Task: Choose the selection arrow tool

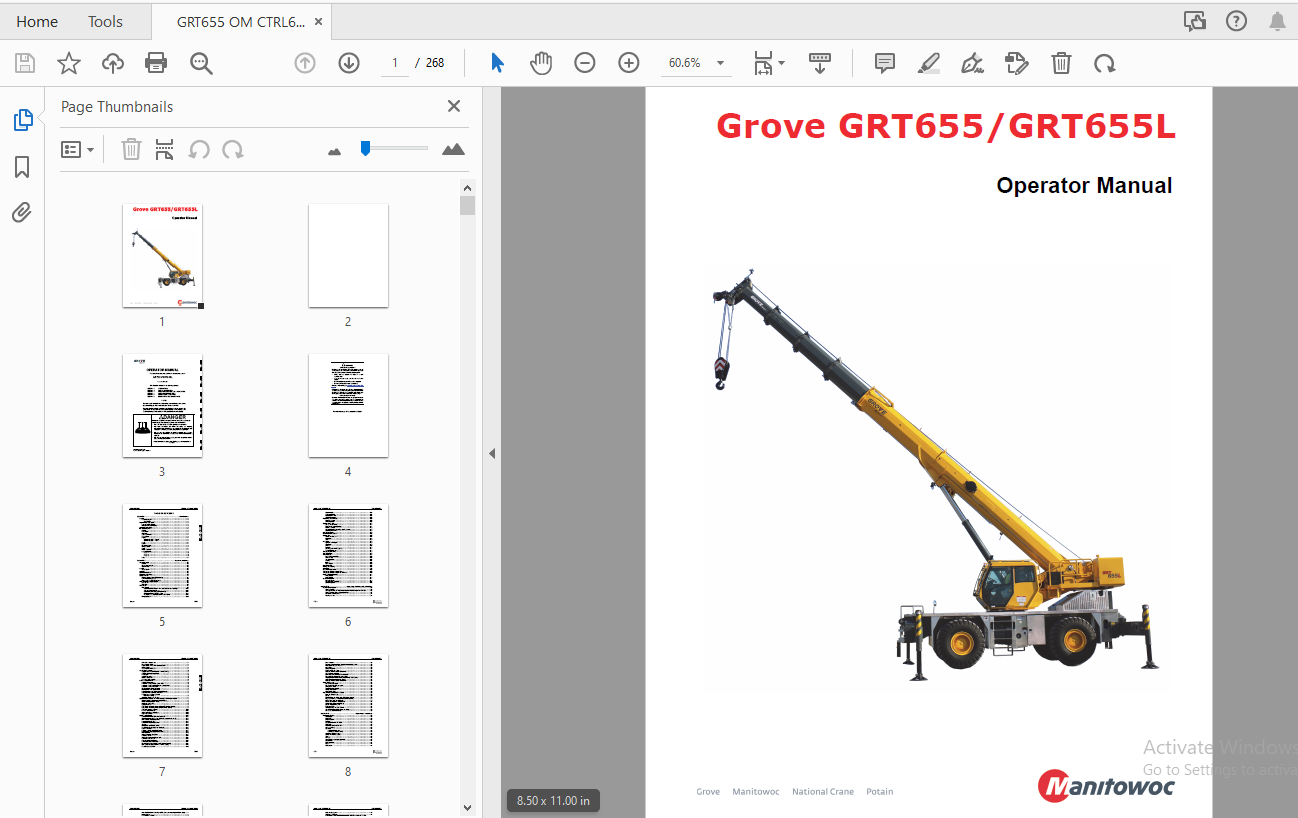Action: click(497, 63)
